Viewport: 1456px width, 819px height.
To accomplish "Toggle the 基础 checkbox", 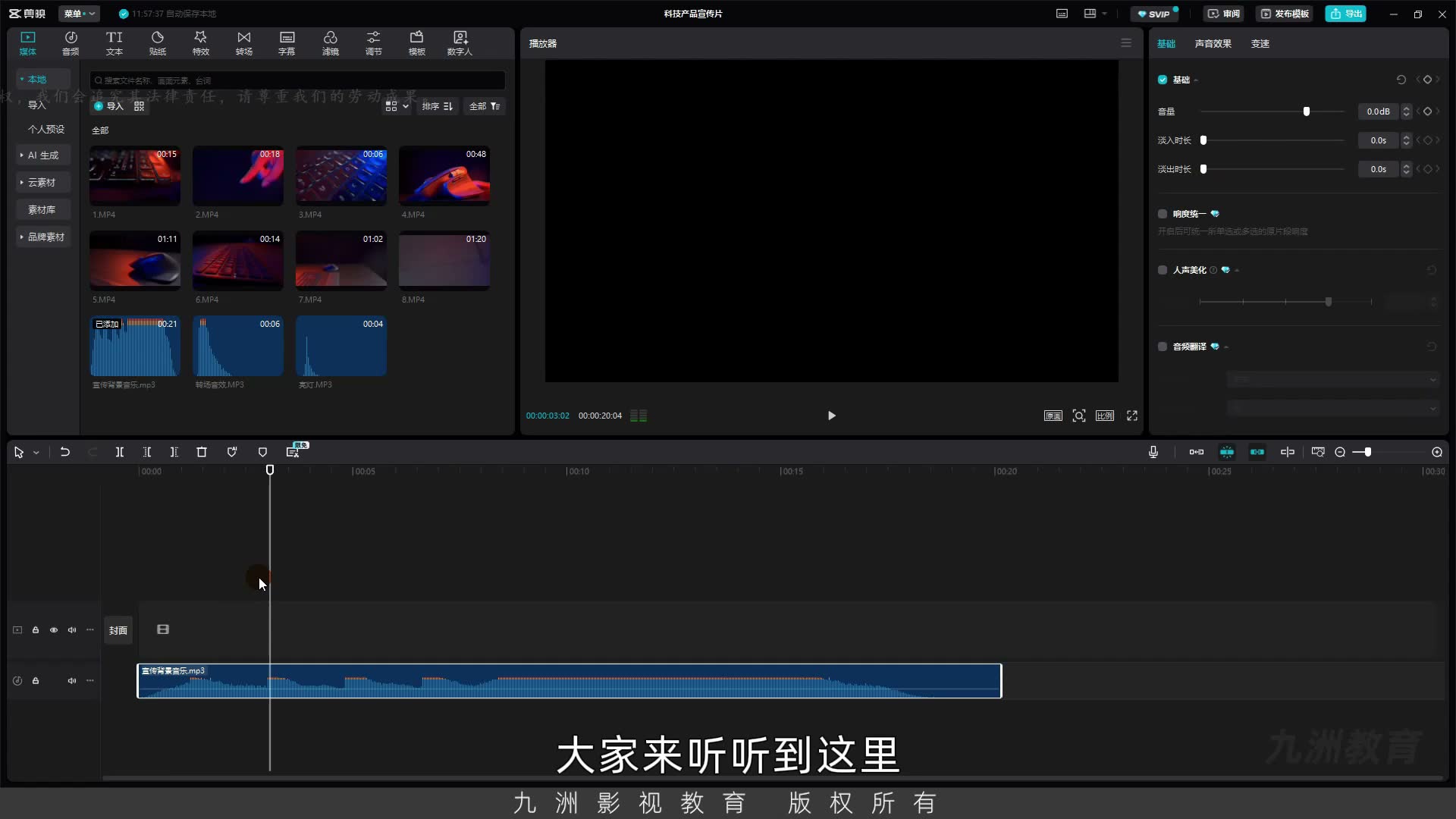I will 1163,80.
